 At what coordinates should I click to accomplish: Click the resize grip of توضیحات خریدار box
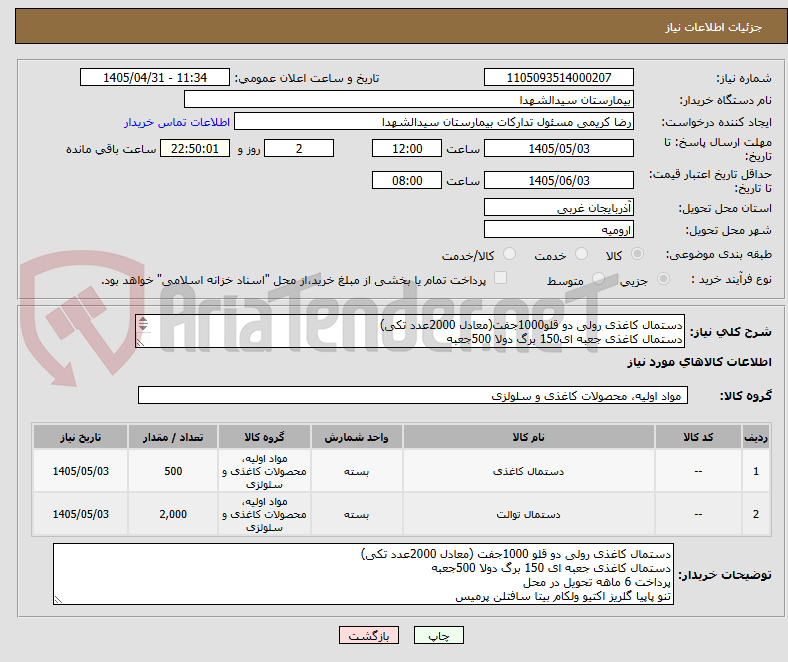(58, 600)
